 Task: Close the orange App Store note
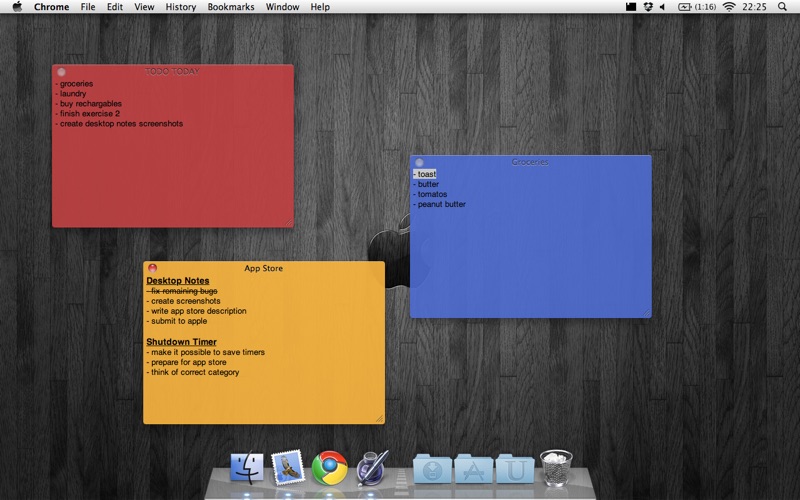click(152, 268)
